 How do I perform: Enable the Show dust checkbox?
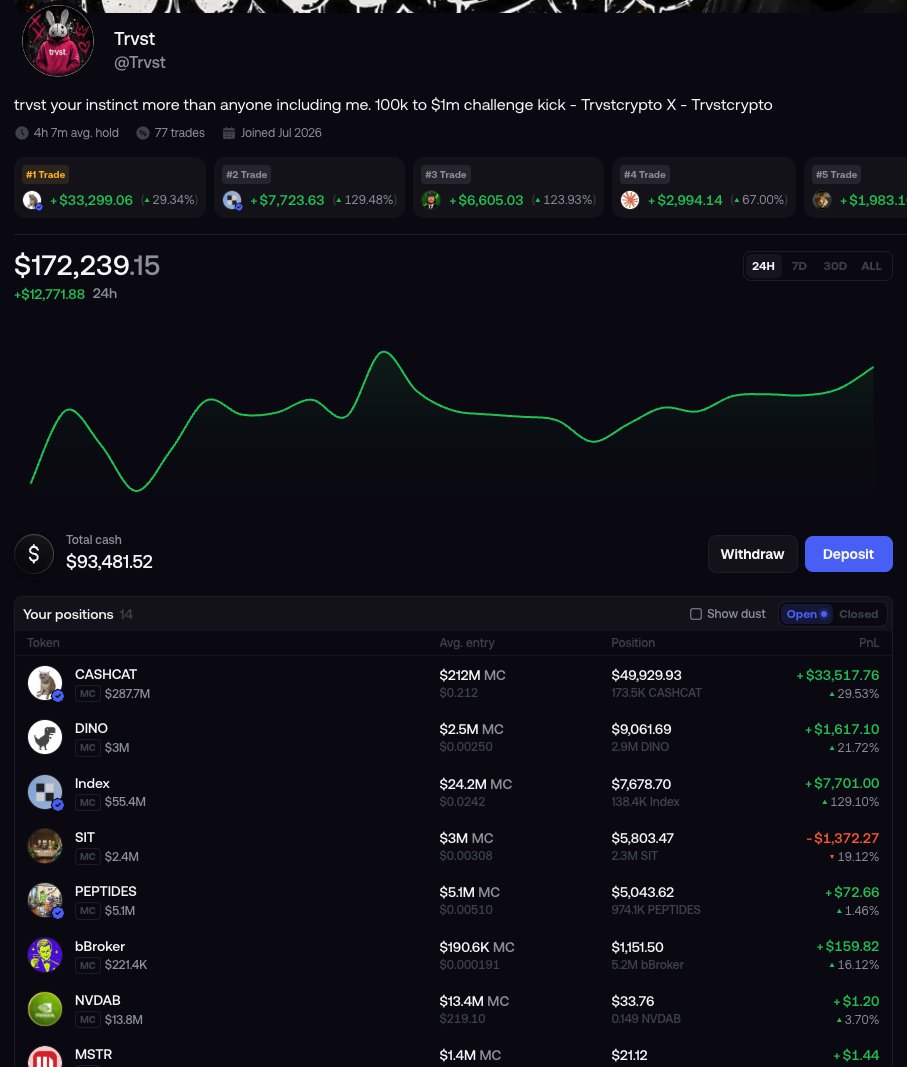tap(696, 614)
